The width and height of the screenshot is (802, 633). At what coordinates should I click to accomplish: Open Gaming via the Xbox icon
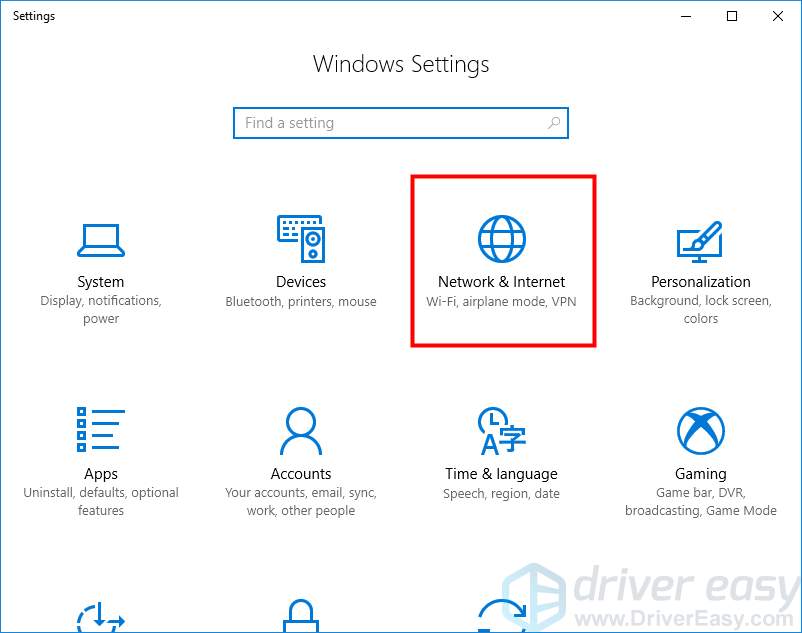coord(700,430)
